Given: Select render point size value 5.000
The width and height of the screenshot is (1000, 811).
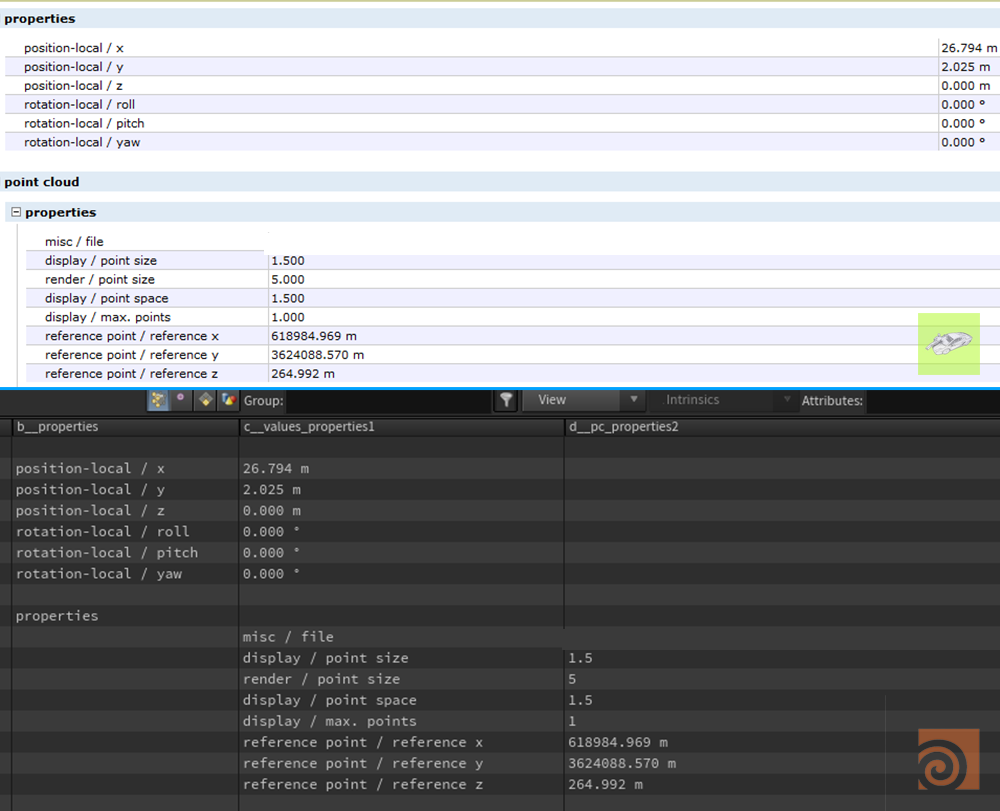Looking at the screenshot, I should click(x=288, y=279).
